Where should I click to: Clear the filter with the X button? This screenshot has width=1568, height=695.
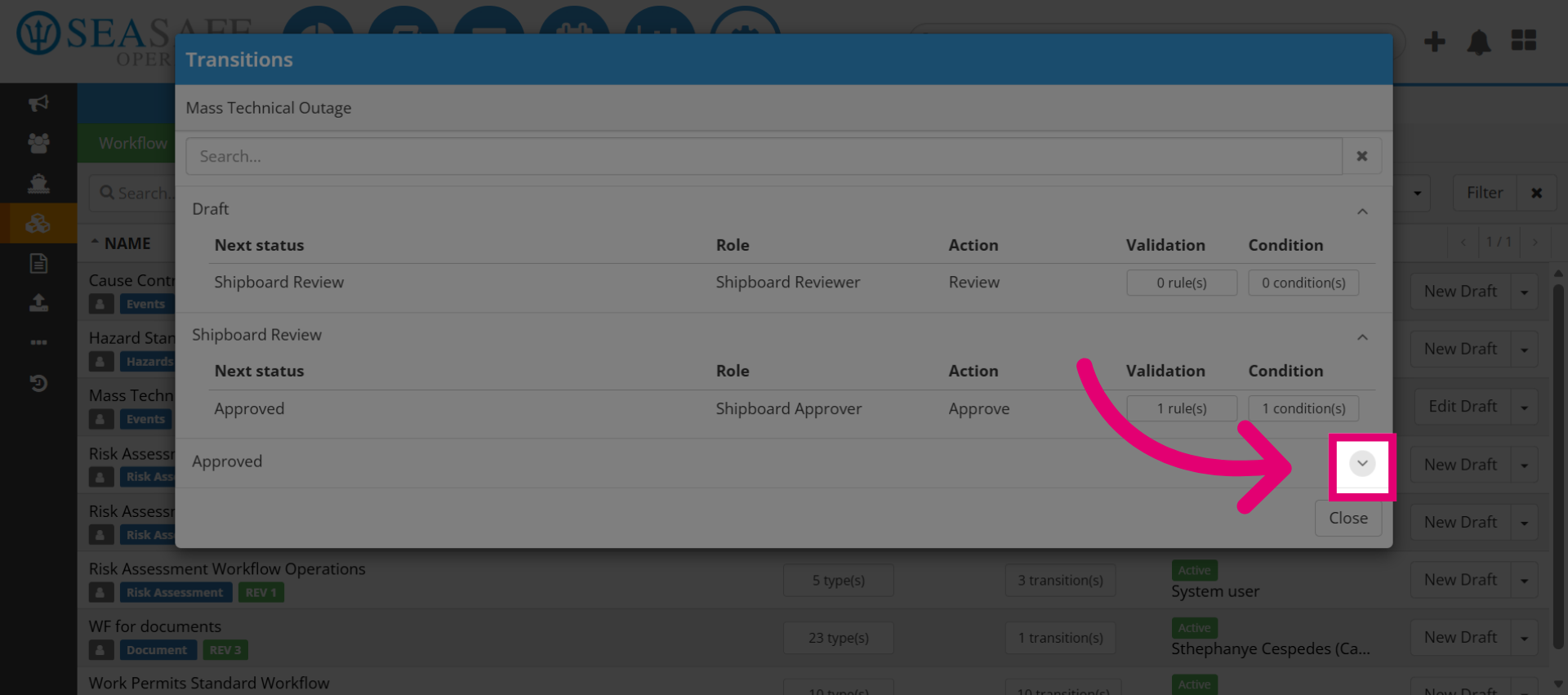[1536, 193]
